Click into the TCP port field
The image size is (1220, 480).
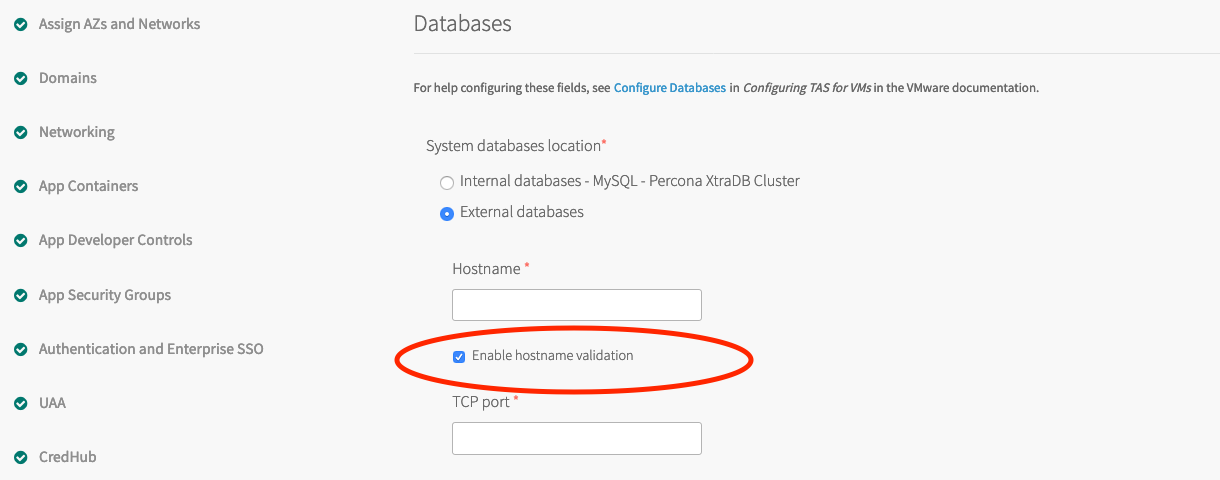[x=576, y=438]
